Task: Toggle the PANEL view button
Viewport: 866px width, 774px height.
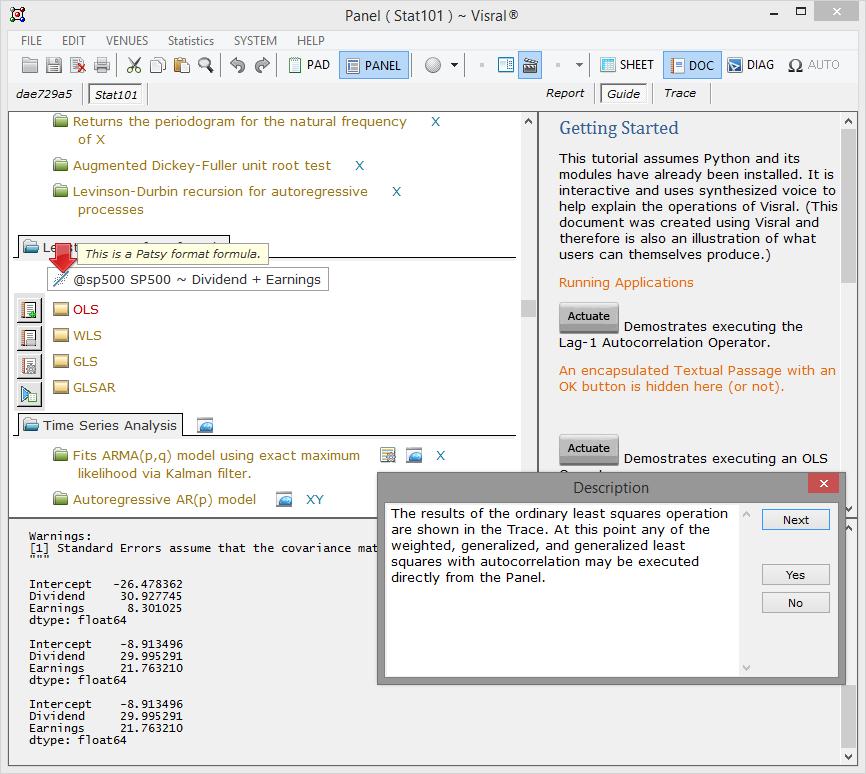Action: [372, 65]
